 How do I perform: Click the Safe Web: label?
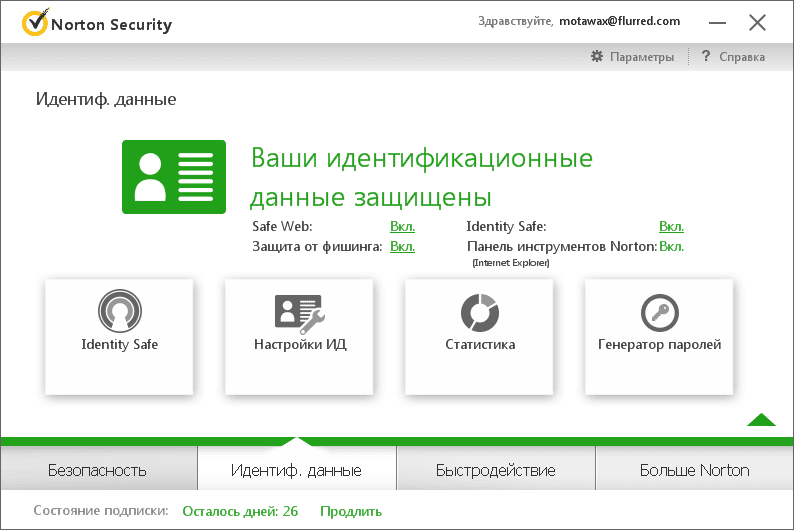click(282, 226)
